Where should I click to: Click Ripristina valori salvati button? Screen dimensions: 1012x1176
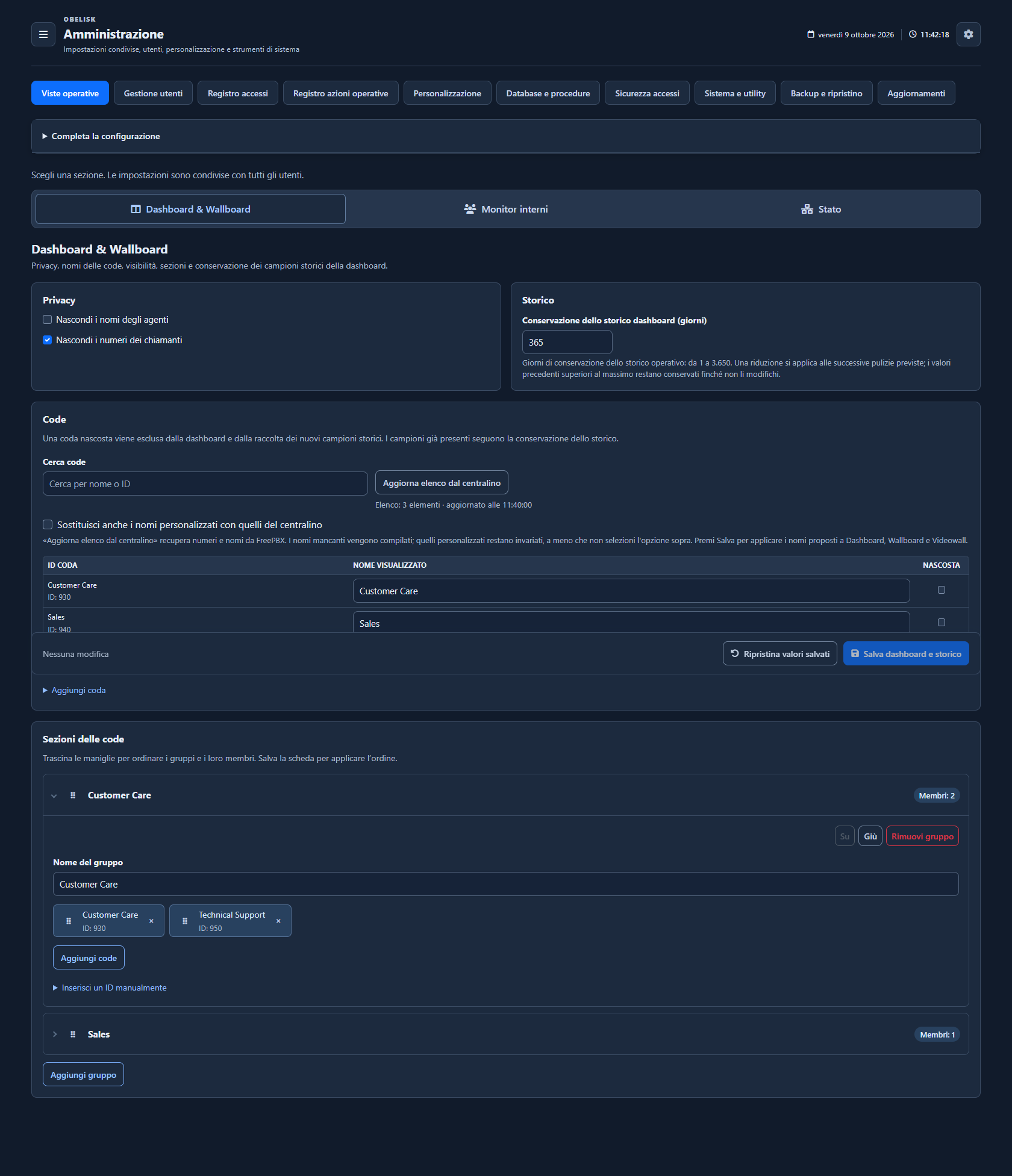[x=780, y=654]
